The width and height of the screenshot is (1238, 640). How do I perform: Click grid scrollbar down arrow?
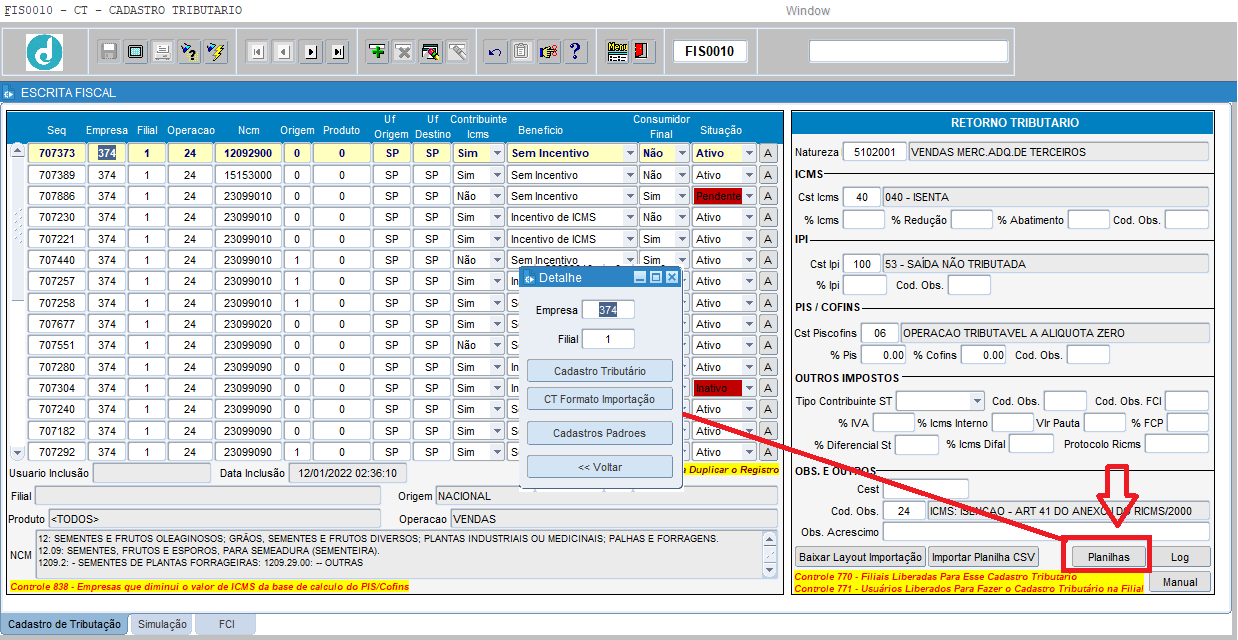click(x=17, y=453)
